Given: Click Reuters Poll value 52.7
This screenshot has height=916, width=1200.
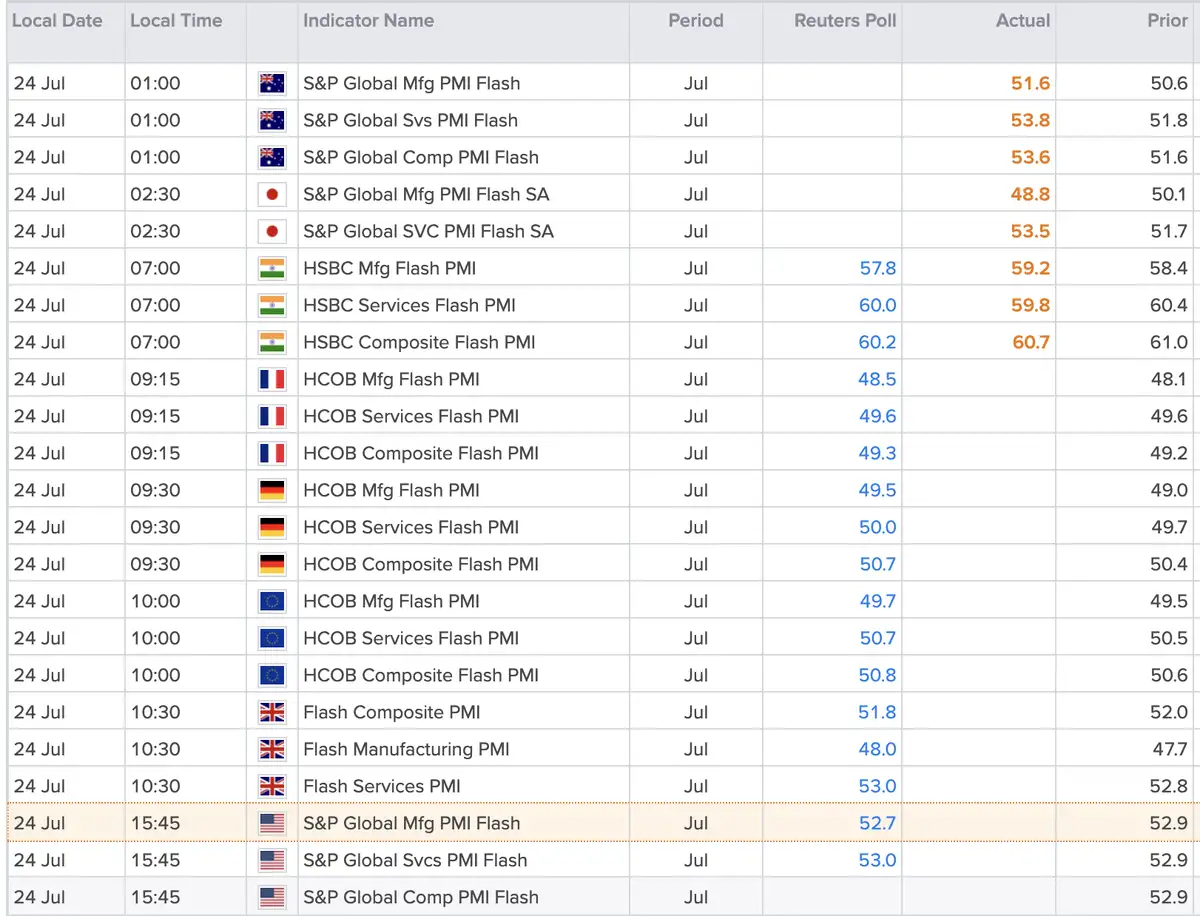Looking at the screenshot, I should point(878,824).
